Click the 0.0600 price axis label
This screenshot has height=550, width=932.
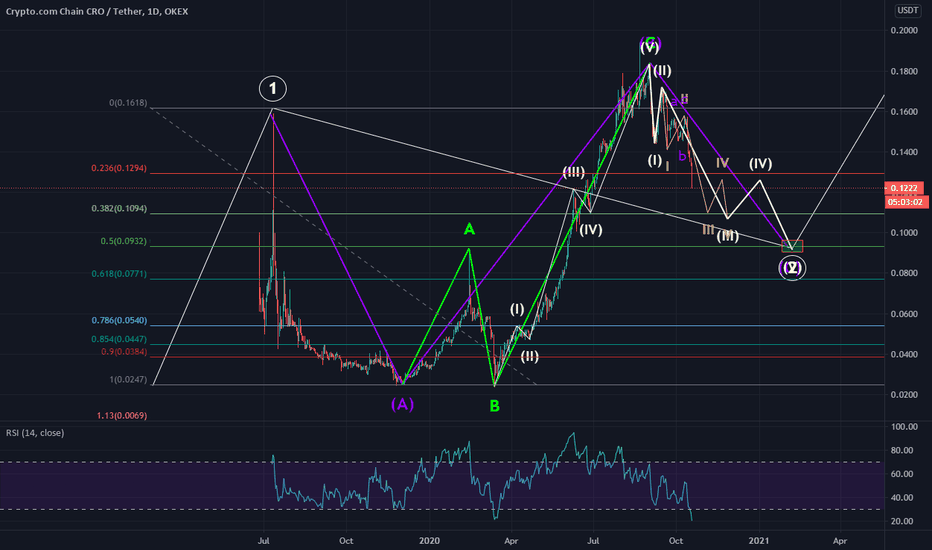(x=904, y=314)
